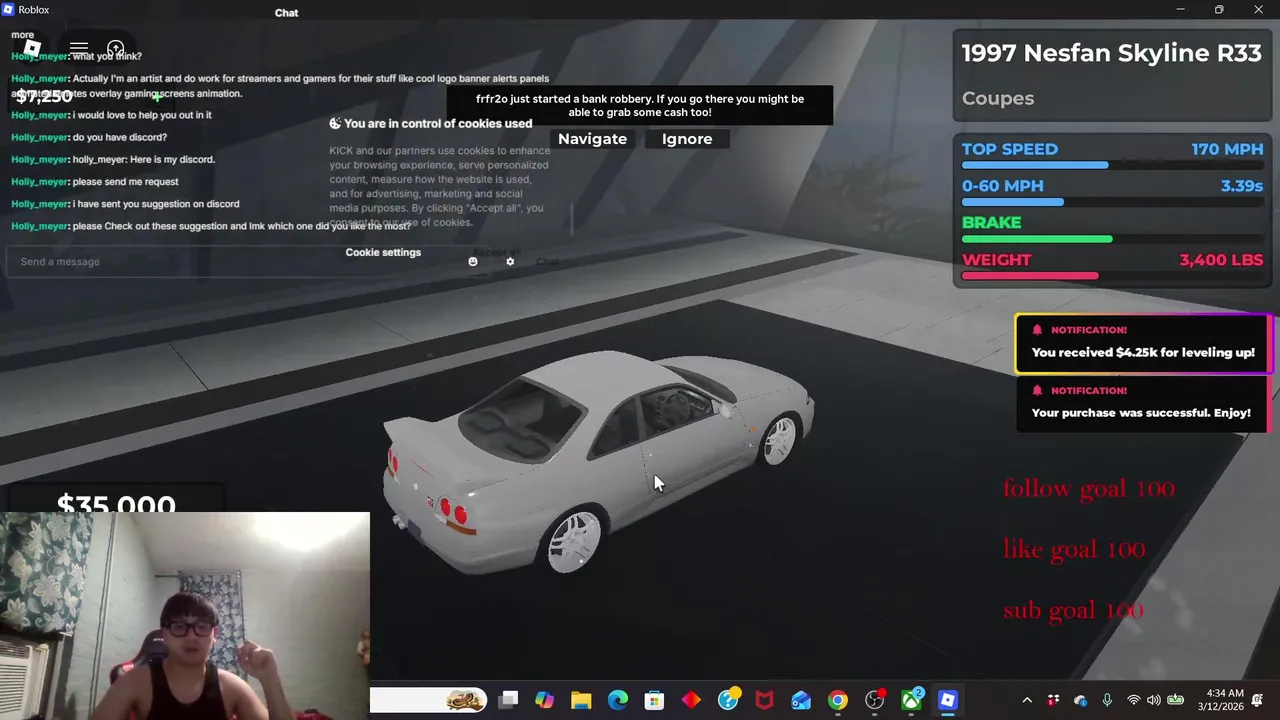1280x720 pixels.
Task: Click the $7,250 cash balance
Action: pyautogui.click(x=44, y=96)
